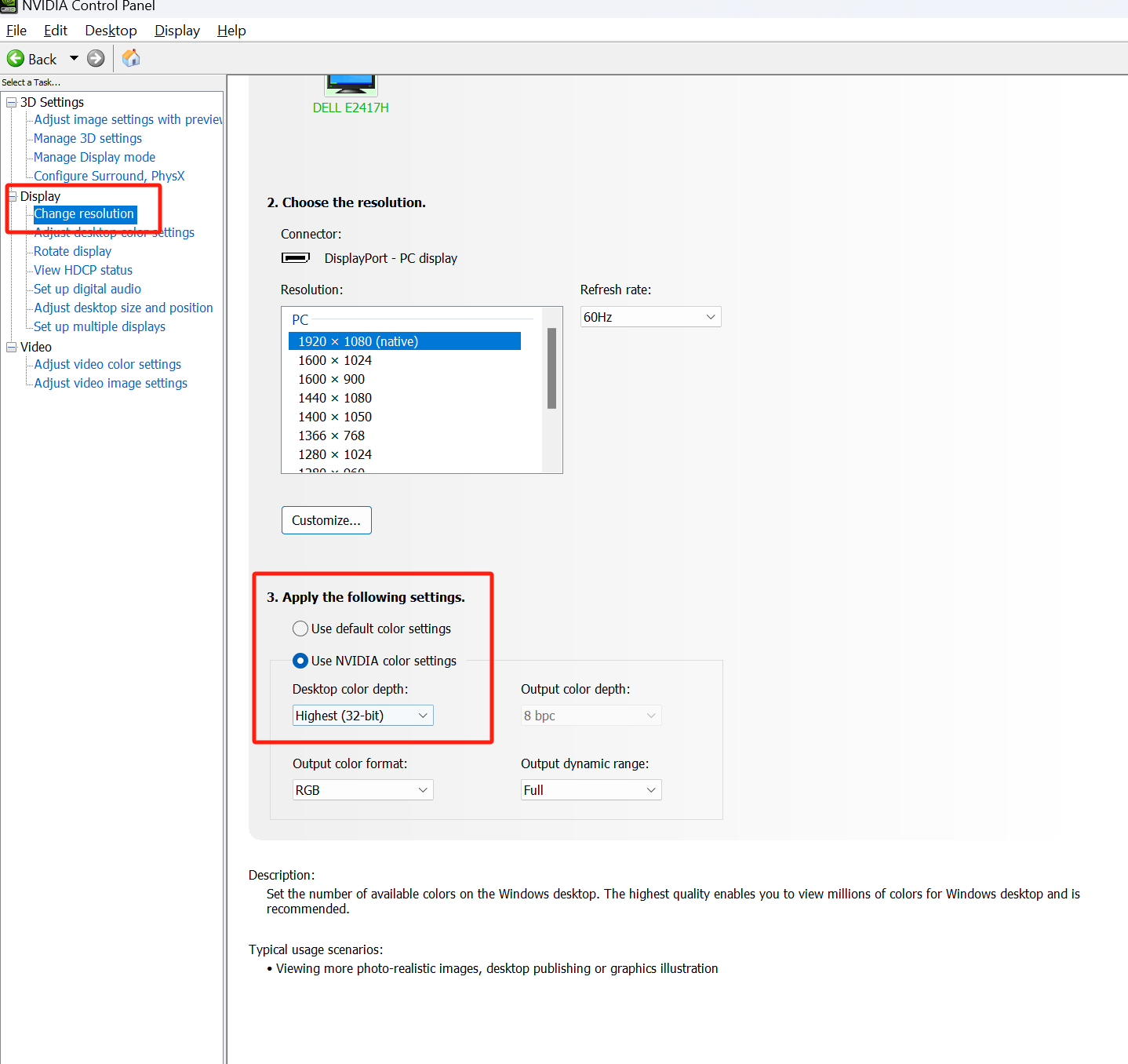Image resolution: width=1128 pixels, height=1064 pixels.
Task: Collapse the Video tree node
Action: [x=12, y=347]
